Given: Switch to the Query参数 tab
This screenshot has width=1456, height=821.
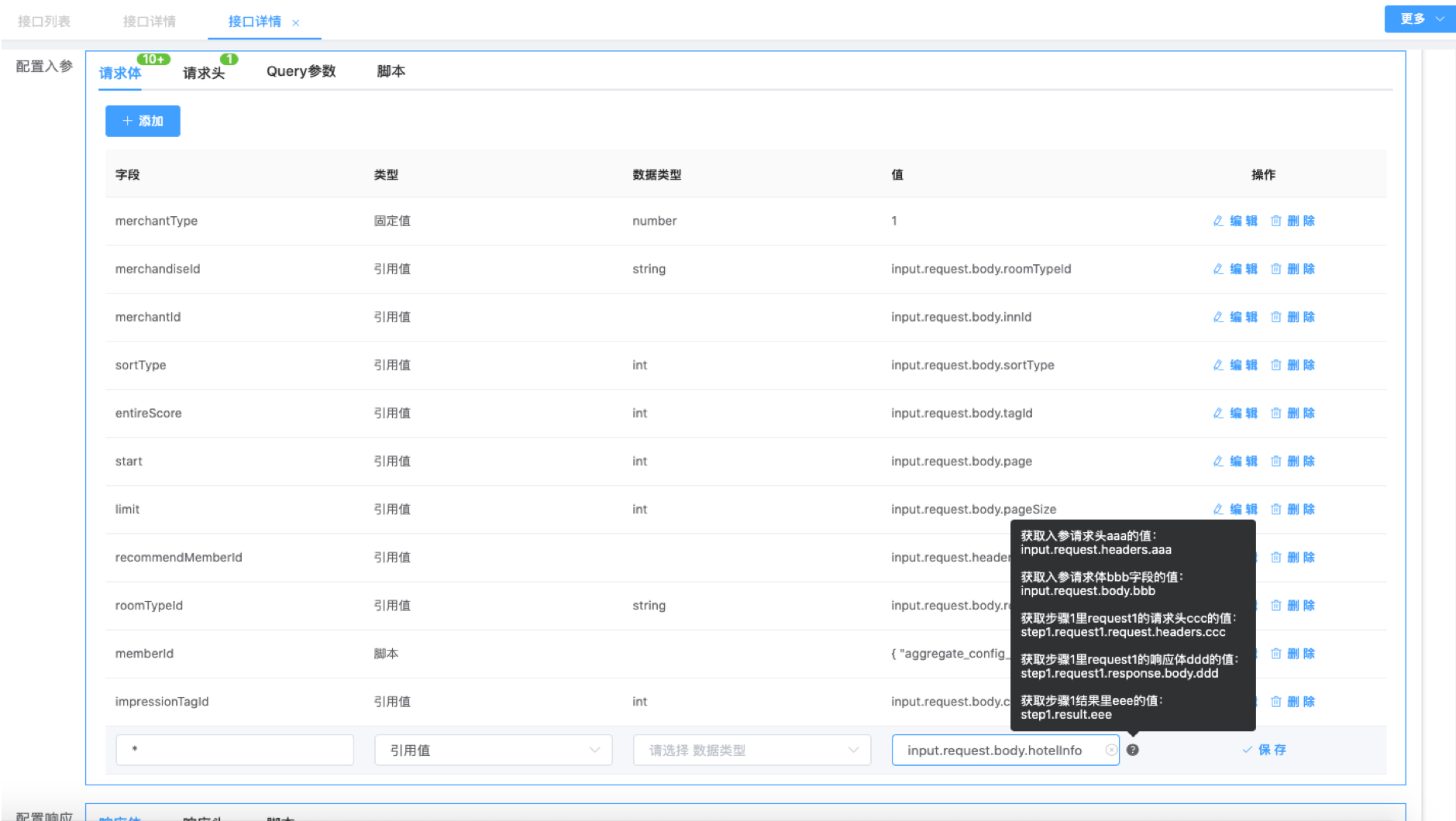Looking at the screenshot, I should click(301, 71).
